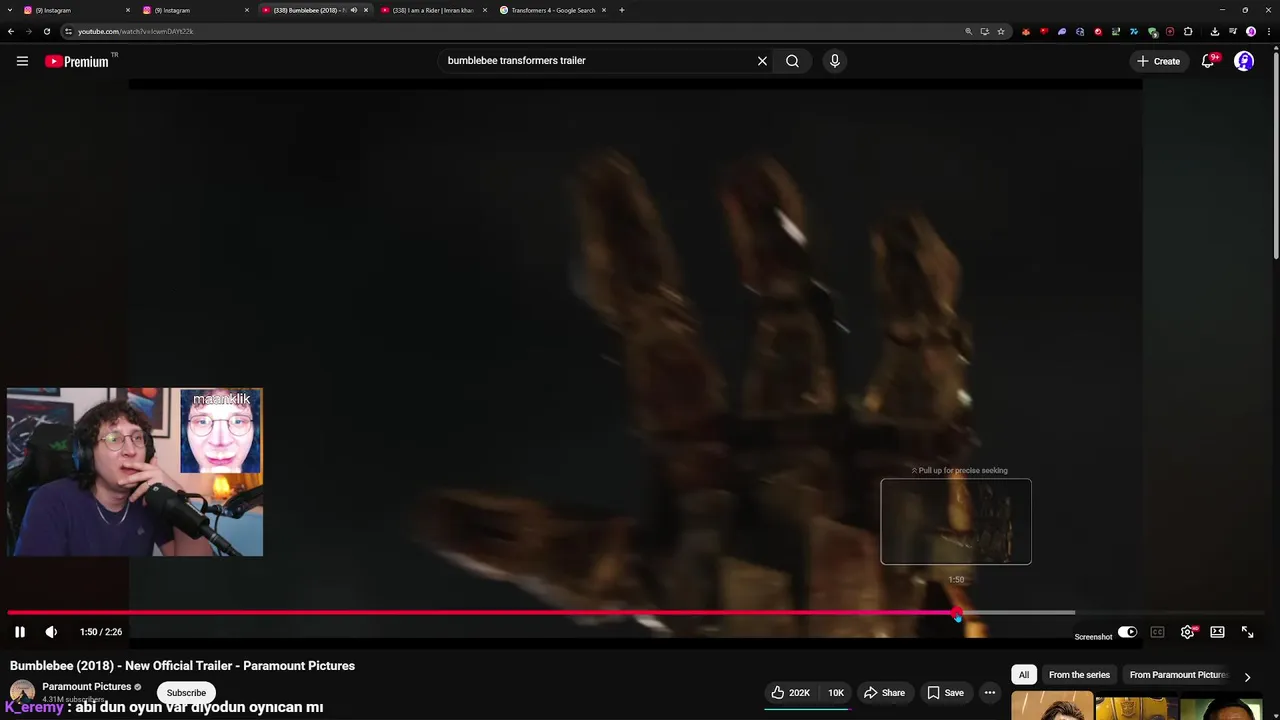The image size is (1280, 720).
Task: Click the red progress bar scrubber
Action: [x=957, y=613]
